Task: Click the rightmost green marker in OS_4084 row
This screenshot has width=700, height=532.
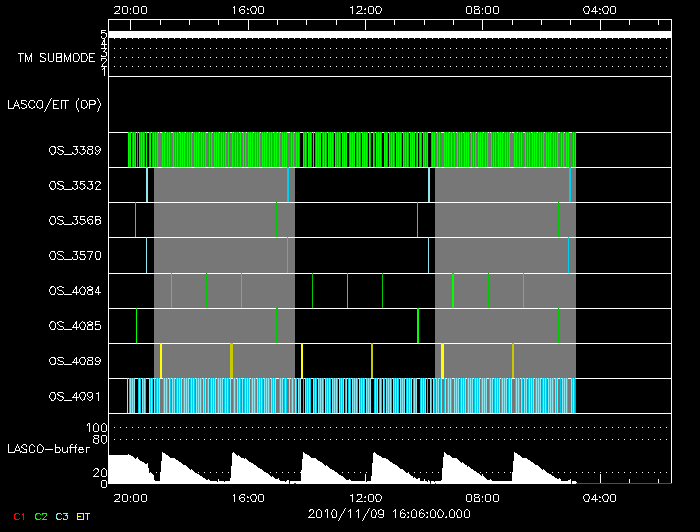Action: pos(524,291)
